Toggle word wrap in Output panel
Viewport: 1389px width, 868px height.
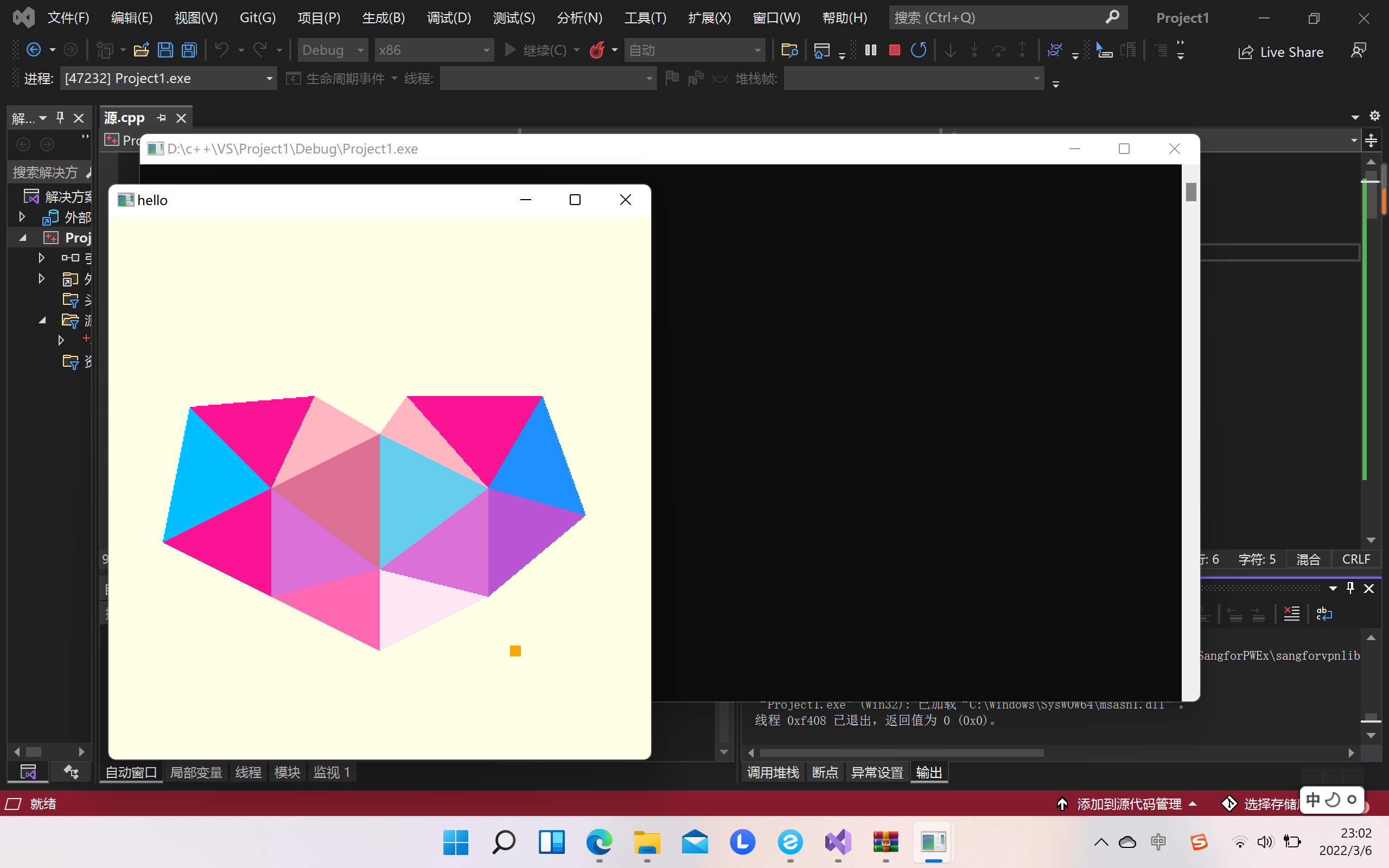[1324, 614]
